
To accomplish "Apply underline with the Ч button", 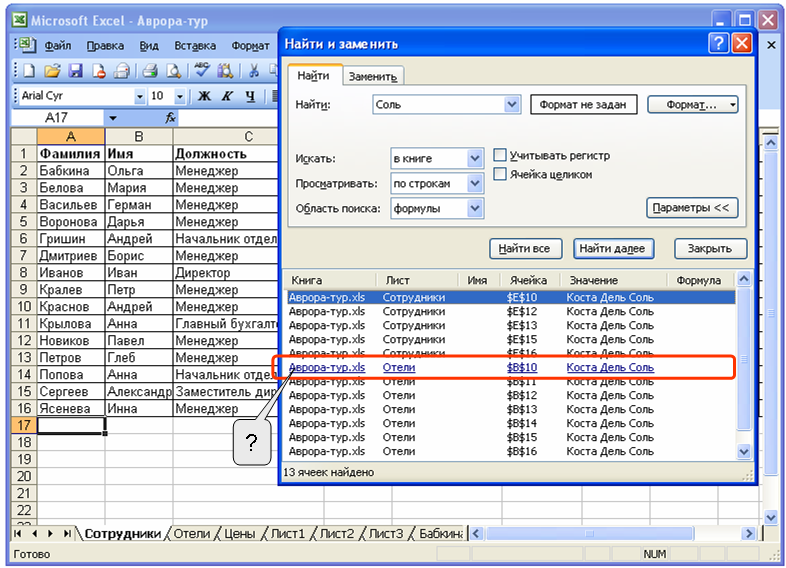I will [250, 96].
